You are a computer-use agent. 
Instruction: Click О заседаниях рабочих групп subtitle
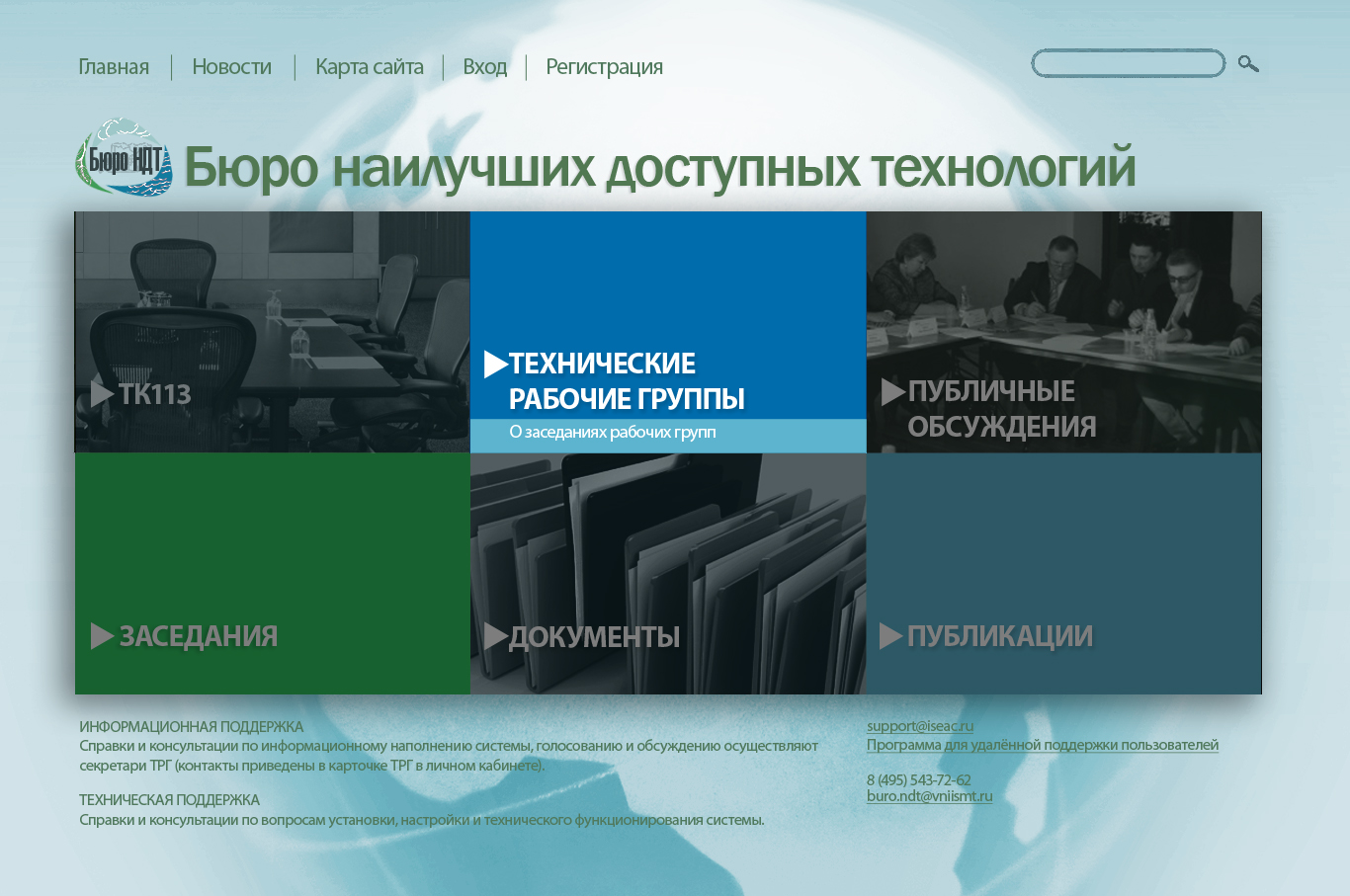pyautogui.click(x=613, y=433)
